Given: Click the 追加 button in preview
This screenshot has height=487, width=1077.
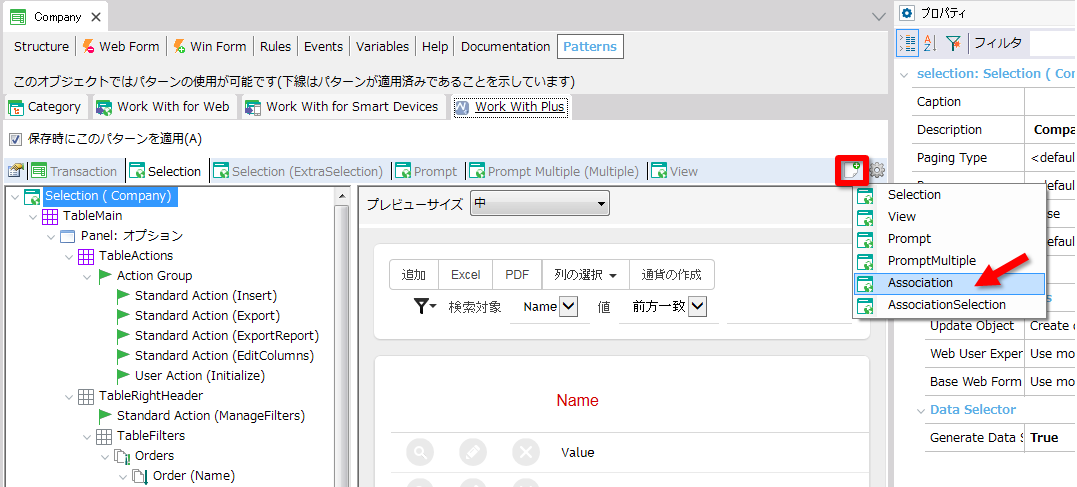Looking at the screenshot, I should pos(413,275).
